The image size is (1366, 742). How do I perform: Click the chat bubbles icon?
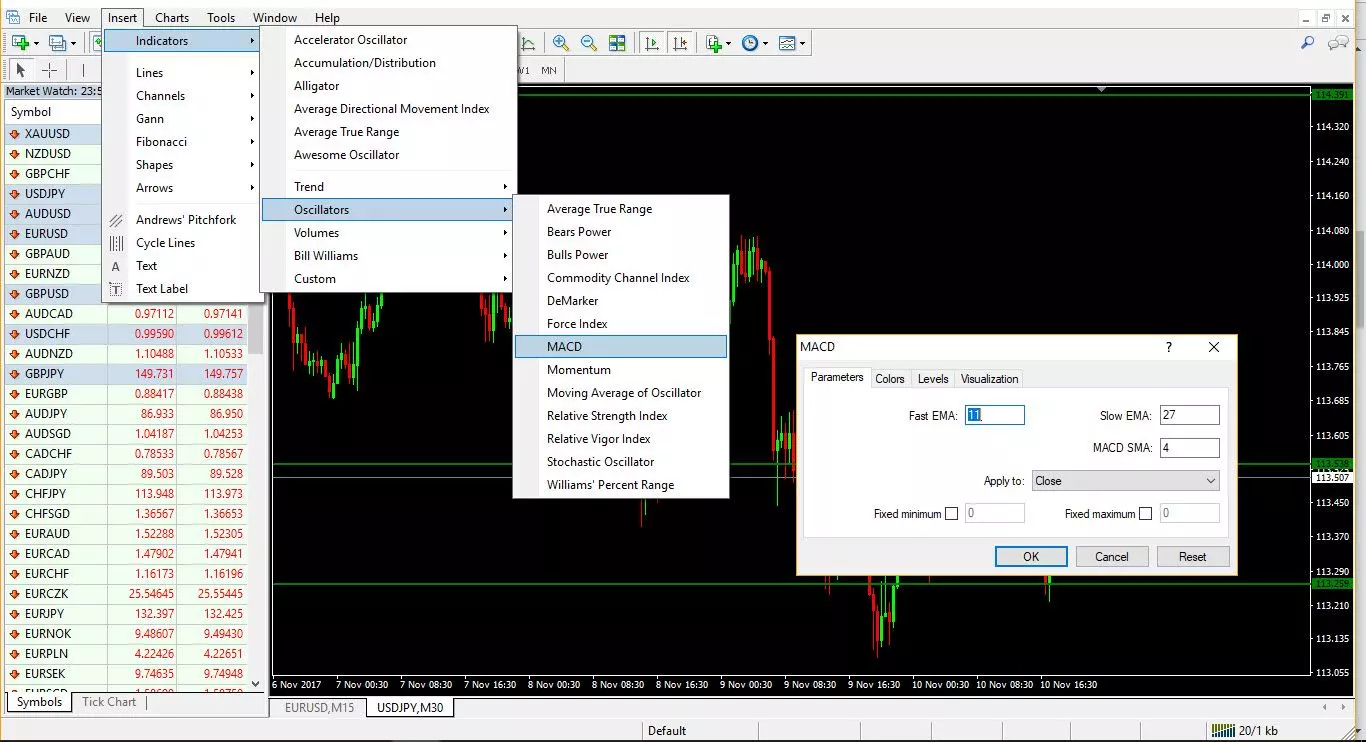[x=1338, y=43]
